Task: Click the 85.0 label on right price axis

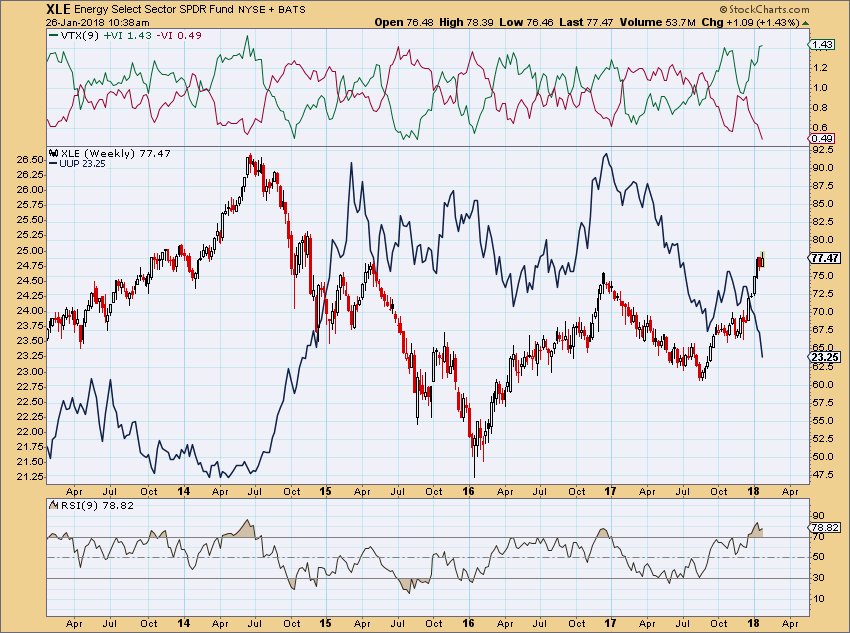Action: point(822,203)
